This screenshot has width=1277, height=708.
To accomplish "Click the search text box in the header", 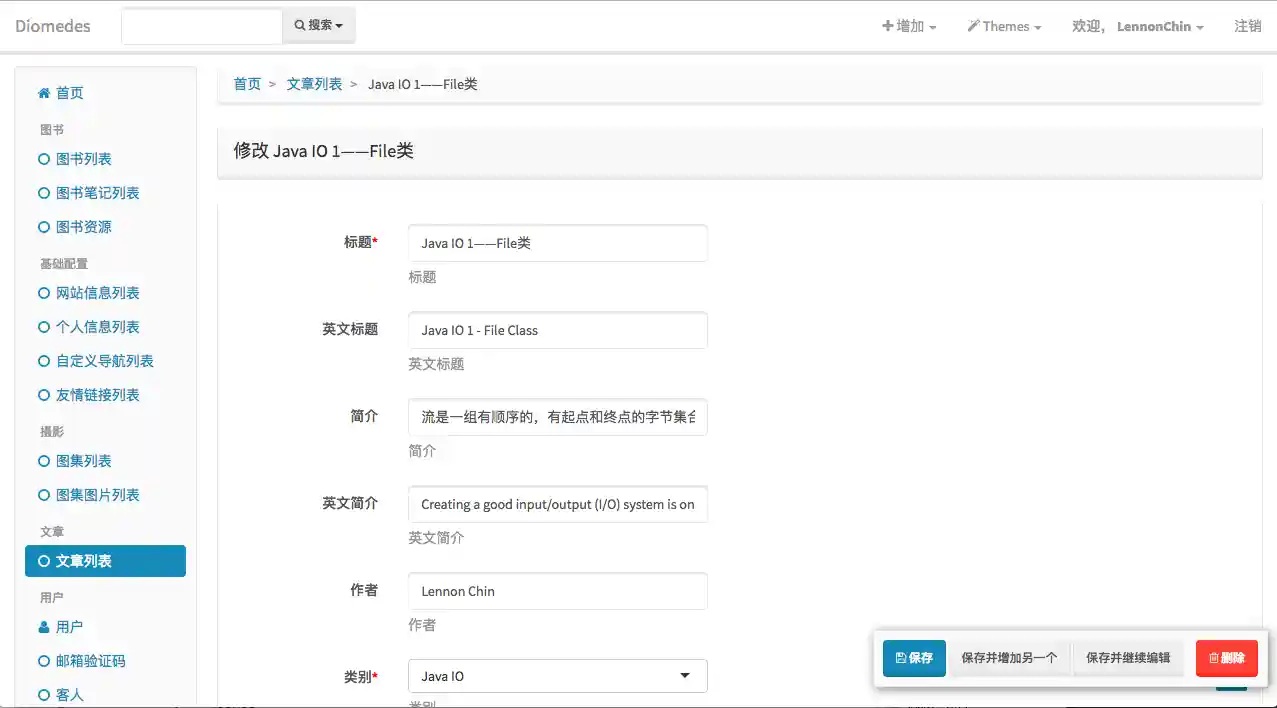I will (201, 25).
